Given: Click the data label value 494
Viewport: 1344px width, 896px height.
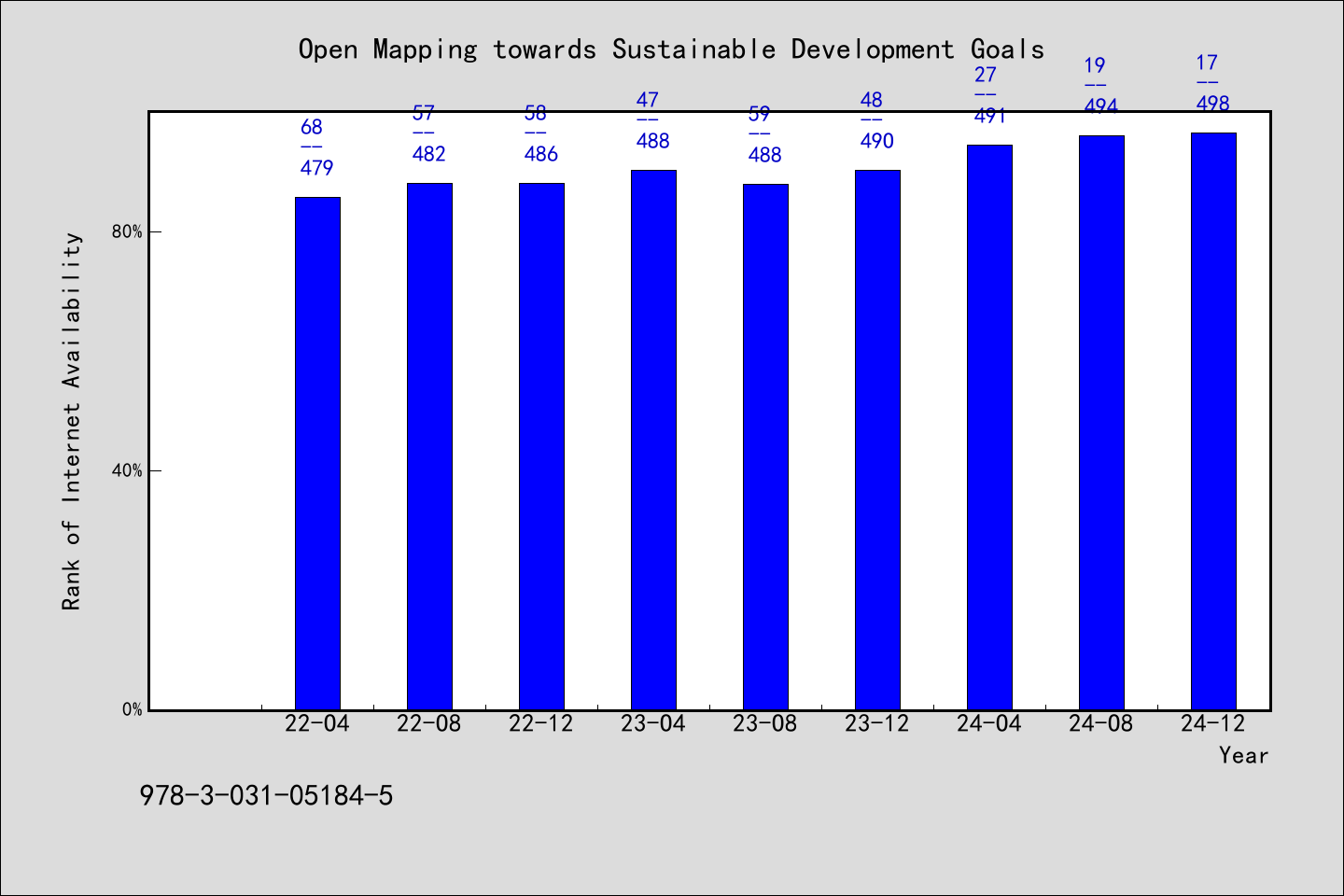Looking at the screenshot, I should point(1101,106).
